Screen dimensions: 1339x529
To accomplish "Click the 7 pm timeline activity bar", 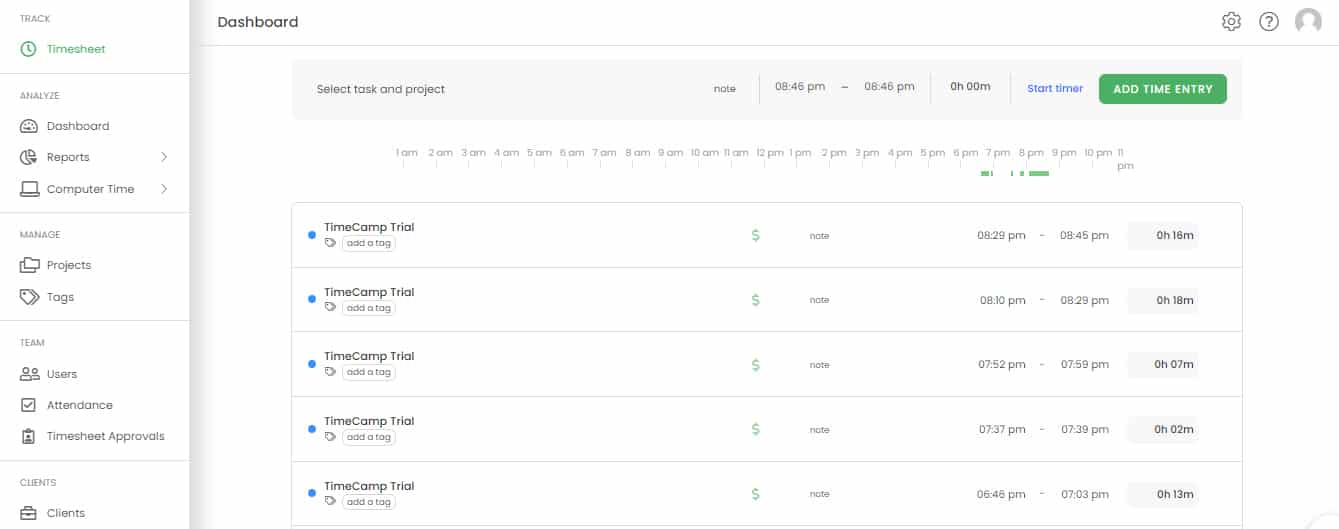I will (x=986, y=174).
